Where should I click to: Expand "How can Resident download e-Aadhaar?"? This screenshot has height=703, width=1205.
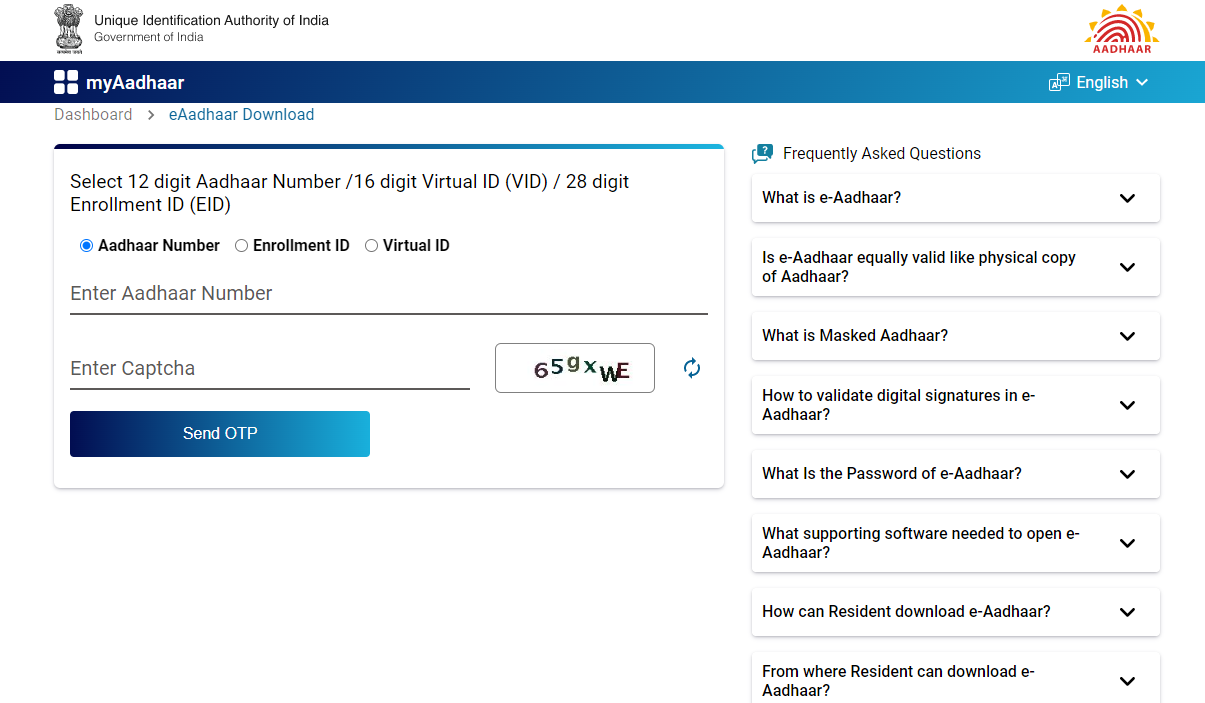(955, 612)
